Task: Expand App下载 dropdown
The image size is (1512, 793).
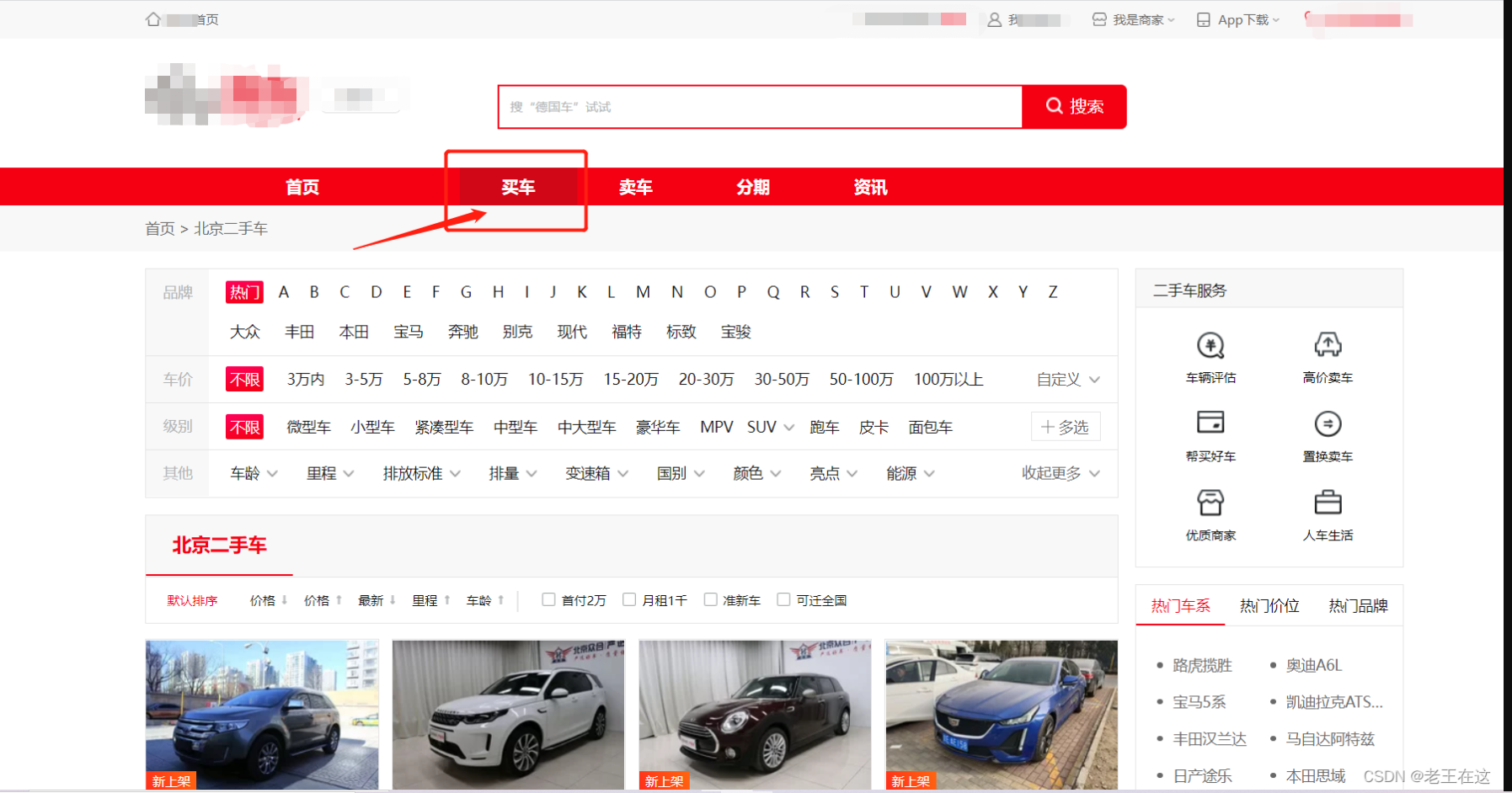Action: point(1276,20)
